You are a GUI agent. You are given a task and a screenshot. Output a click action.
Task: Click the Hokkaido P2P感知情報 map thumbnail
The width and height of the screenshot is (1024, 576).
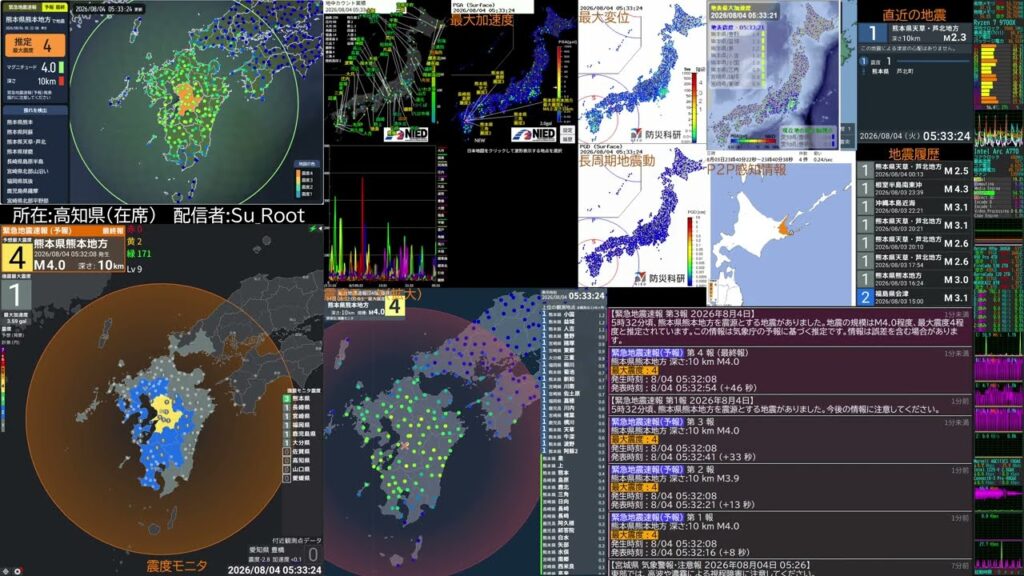coord(780,234)
